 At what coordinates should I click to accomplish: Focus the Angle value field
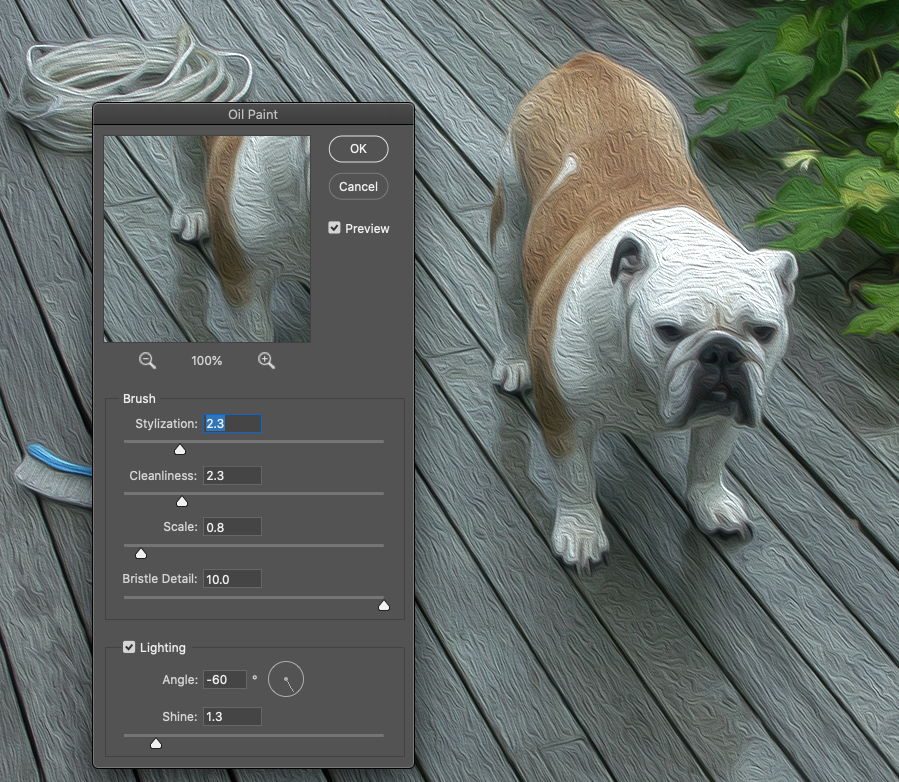tap(225, 679)
